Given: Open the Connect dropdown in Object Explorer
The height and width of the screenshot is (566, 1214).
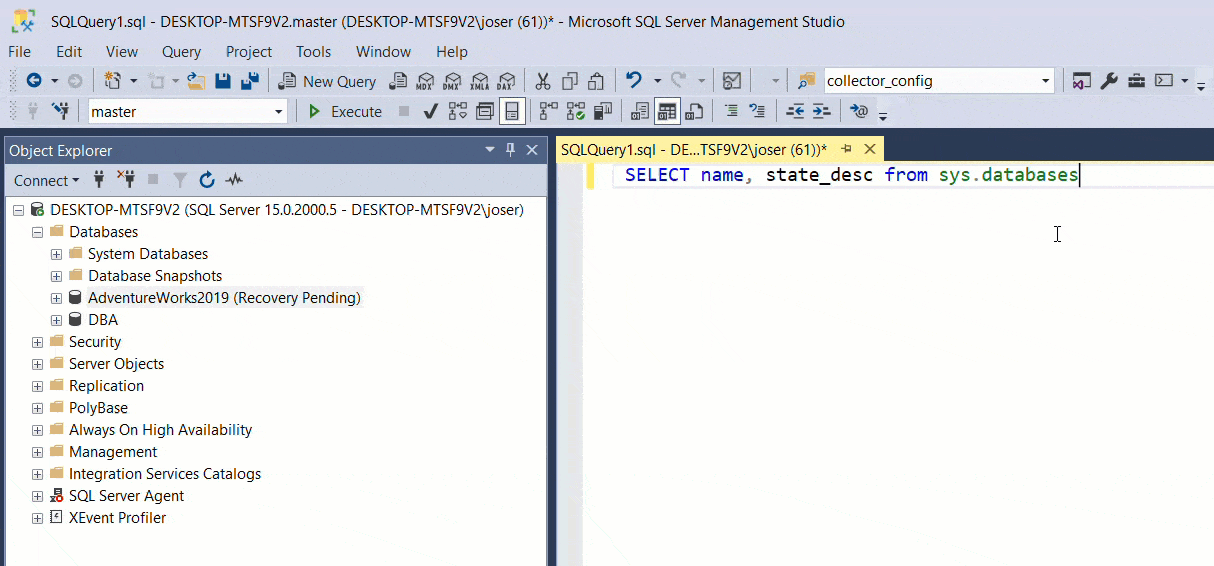Looking at the screenshot, I should pos(46,181).
